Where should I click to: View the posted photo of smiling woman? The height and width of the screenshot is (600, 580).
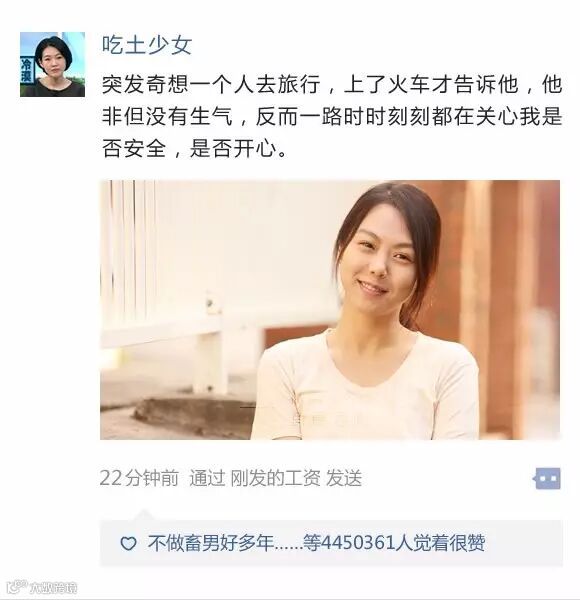pyautogui.click(x=330, y=310)
